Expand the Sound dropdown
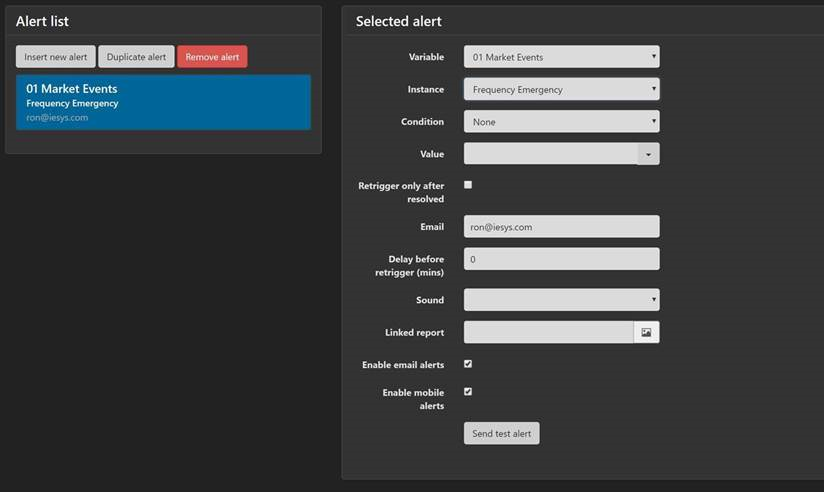The image size is (824, 492). pos(561,300)
